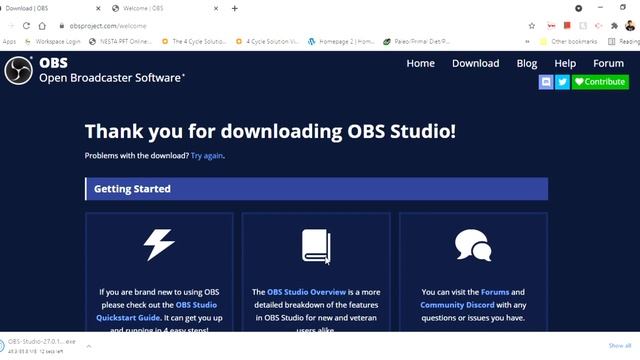Open the Blog nav item
This screenshot has height=360, width=640.
tap(527, 63)
